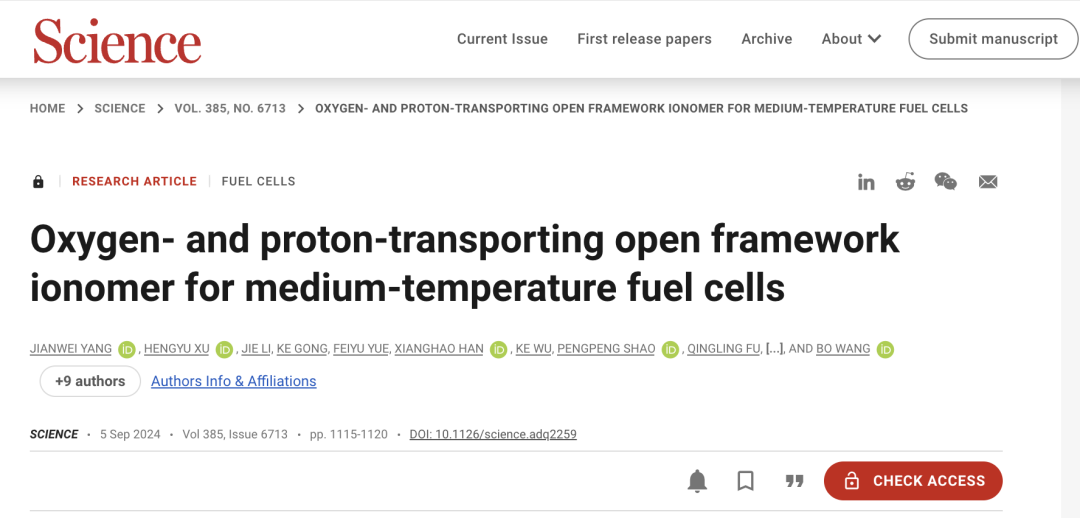Click the Submit manuscript button

point(993,39)
